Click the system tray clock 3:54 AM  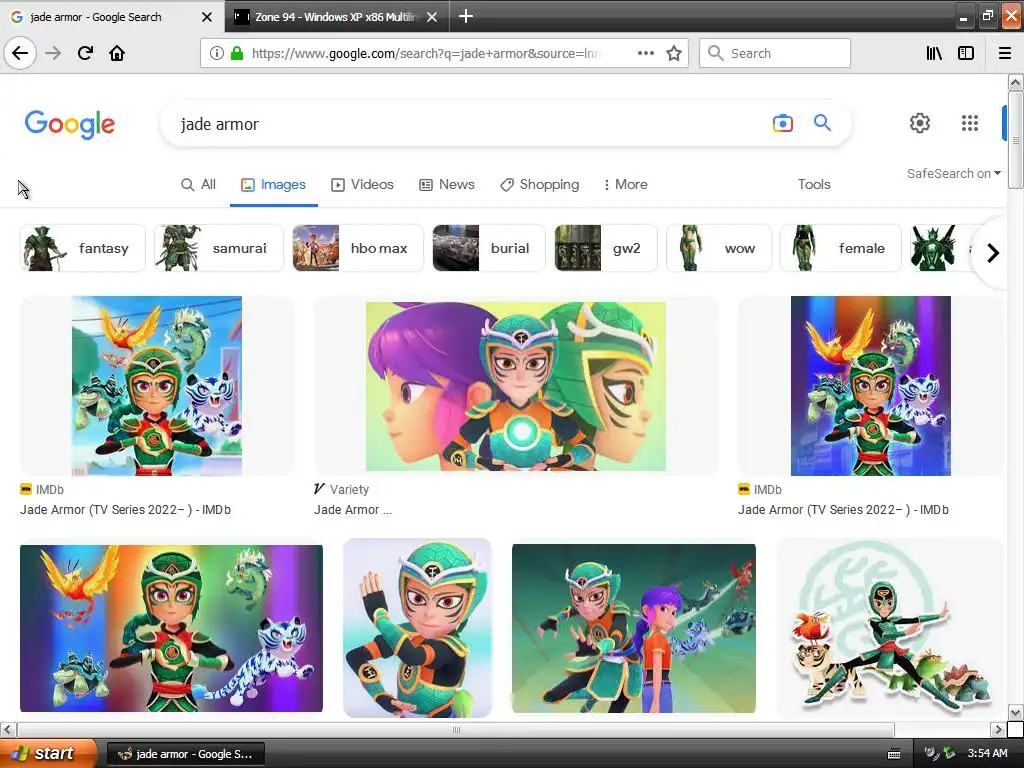(987, 754)
